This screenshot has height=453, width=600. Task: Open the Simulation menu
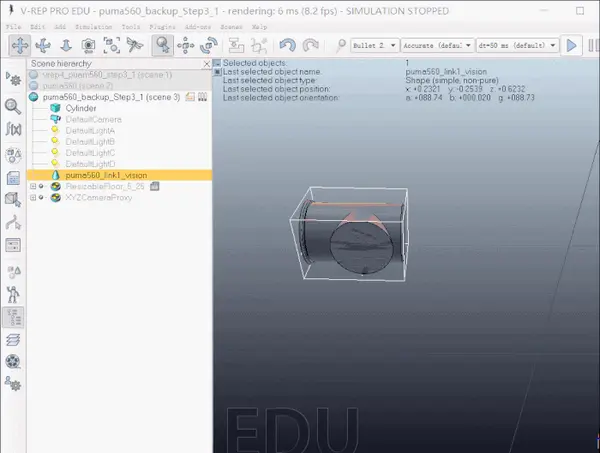coord(93,27)
